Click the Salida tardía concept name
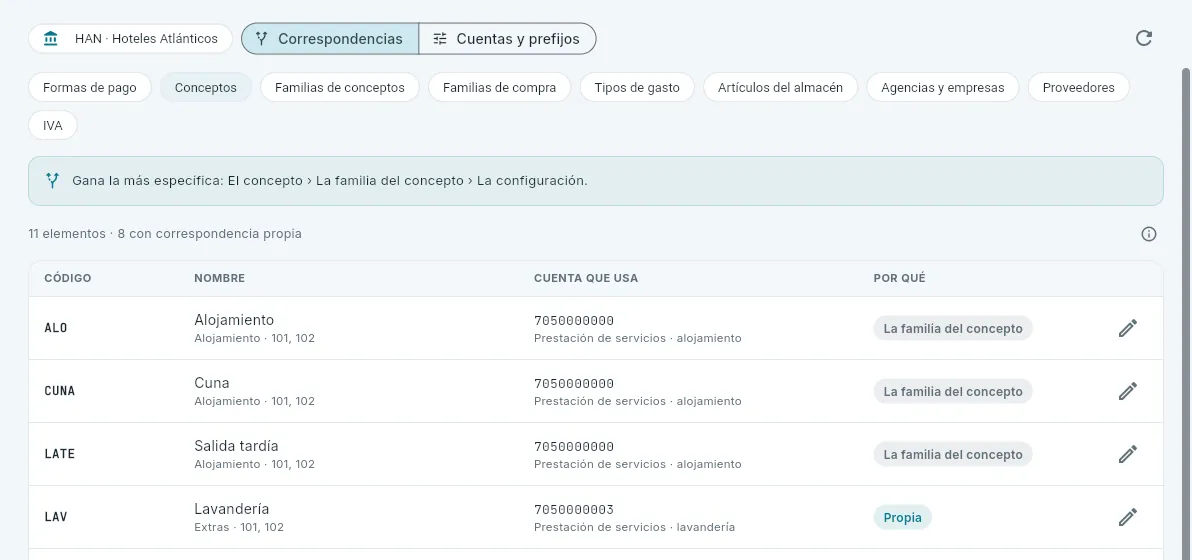This screenshot has height=560, width=1192. click(236, 446)
